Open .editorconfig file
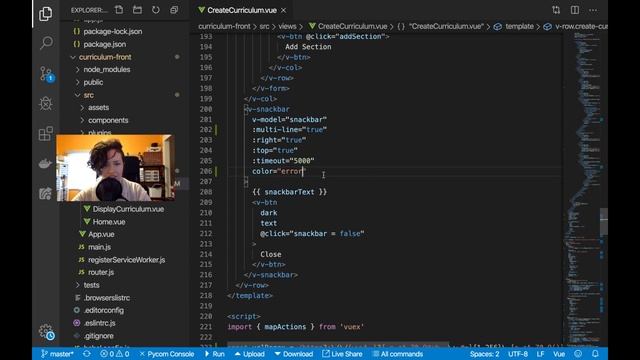Image resolution: width=640 pixels, height=360 pixels. [104, 310]
